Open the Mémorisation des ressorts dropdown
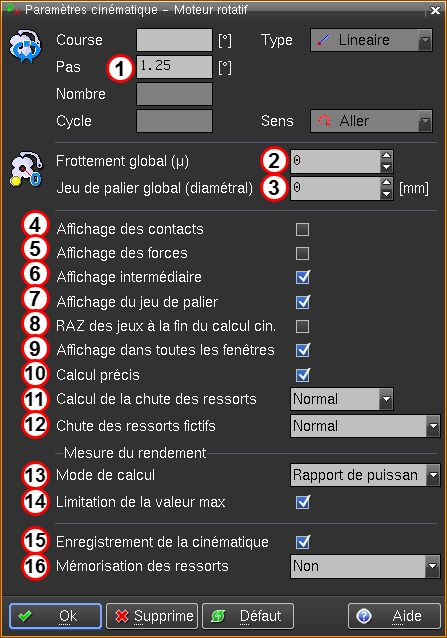 [x=365, y=566]
